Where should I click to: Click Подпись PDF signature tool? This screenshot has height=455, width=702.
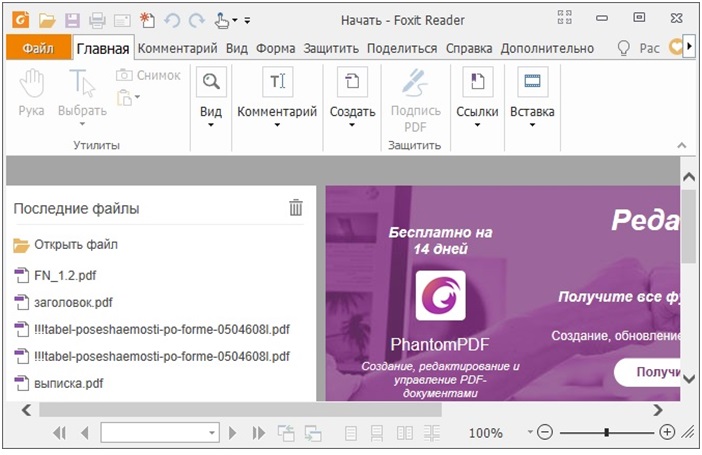(x=415, y=100)
